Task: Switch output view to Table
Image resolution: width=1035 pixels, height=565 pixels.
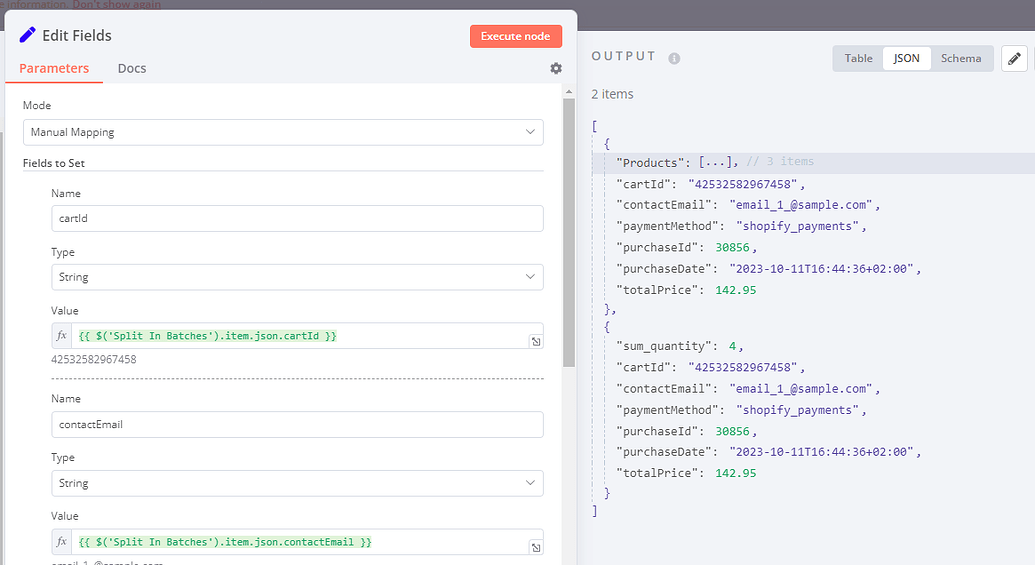Action: pos(858,59)
